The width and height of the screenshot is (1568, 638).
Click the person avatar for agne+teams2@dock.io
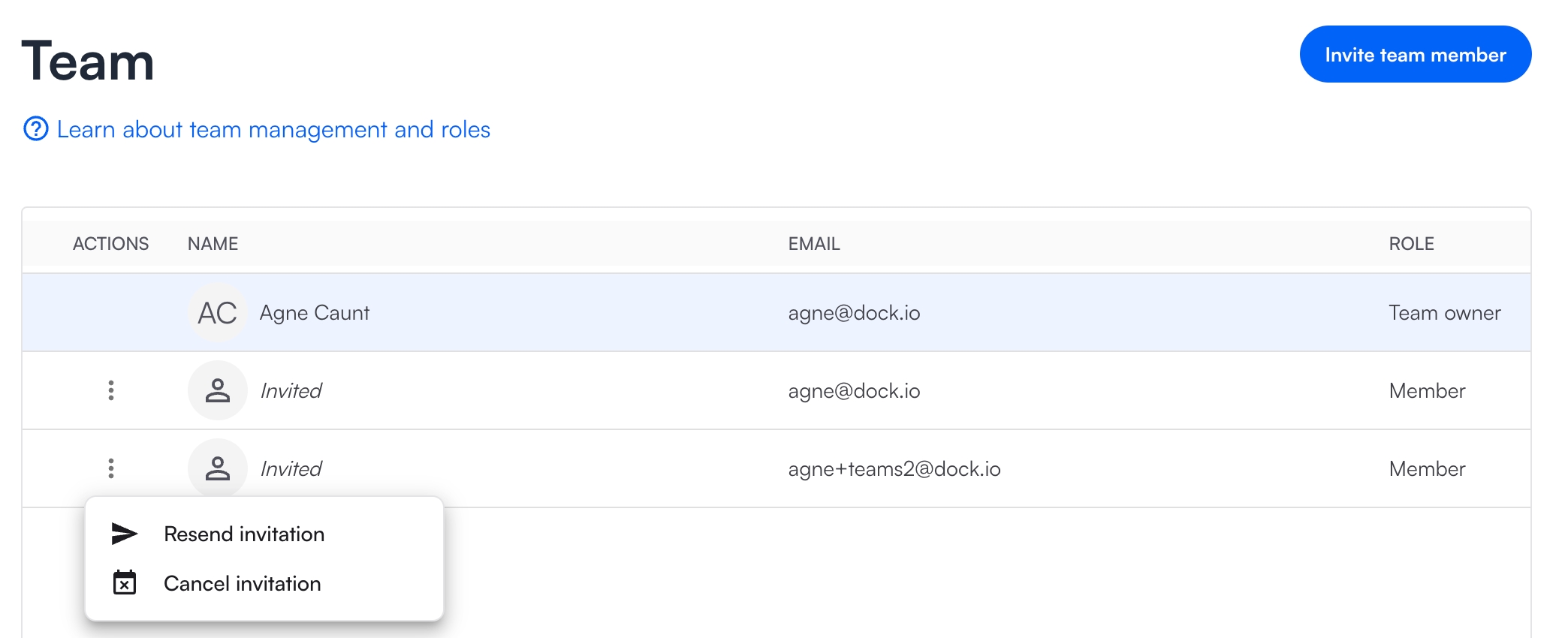coord(217,468)
